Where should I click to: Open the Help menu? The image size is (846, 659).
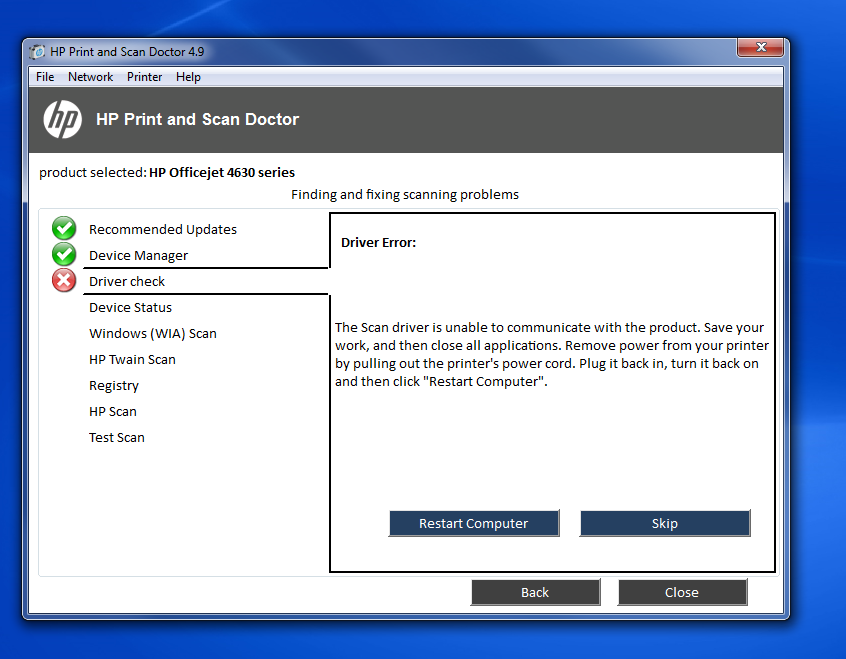(x=188, y=77)
